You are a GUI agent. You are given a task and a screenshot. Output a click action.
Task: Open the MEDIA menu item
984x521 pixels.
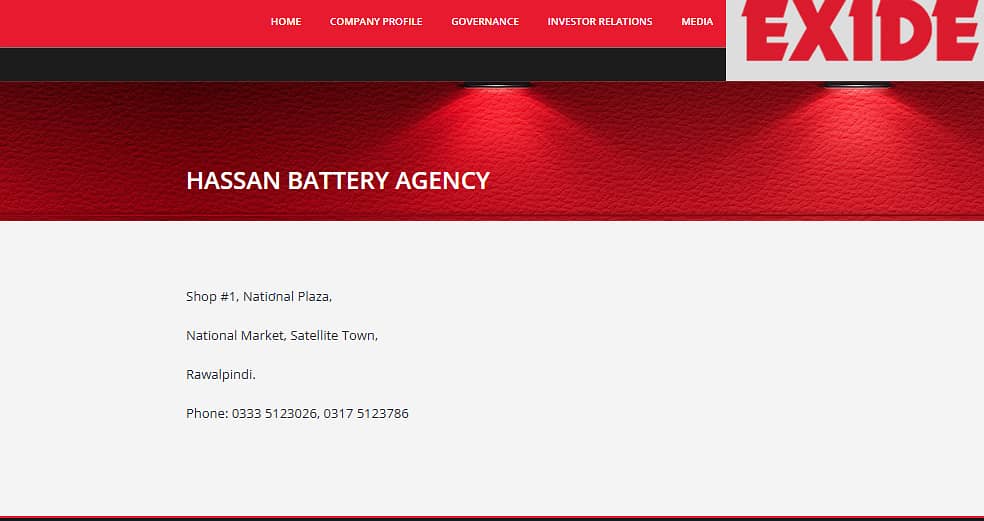click(697, 21)
